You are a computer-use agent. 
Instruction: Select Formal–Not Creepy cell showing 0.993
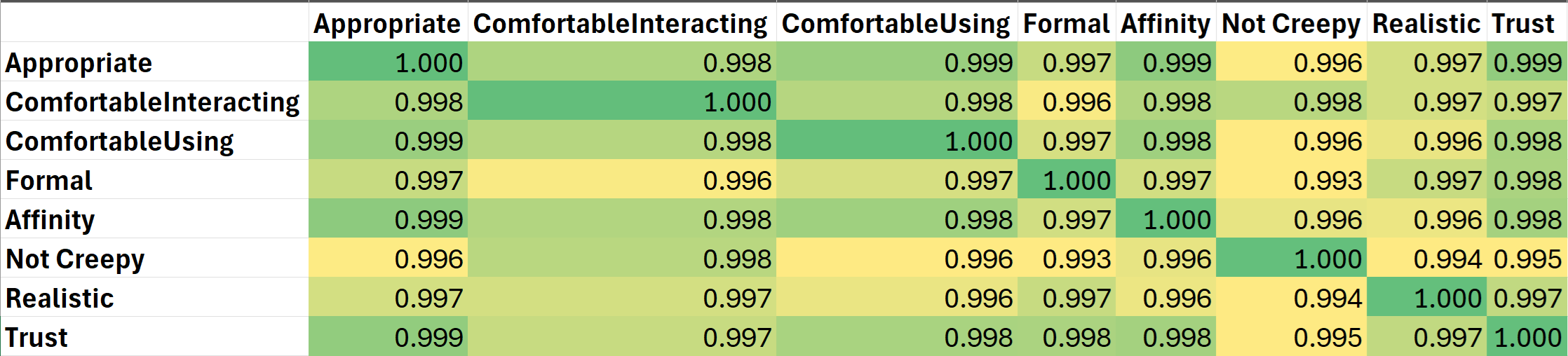click(1291, 179)
